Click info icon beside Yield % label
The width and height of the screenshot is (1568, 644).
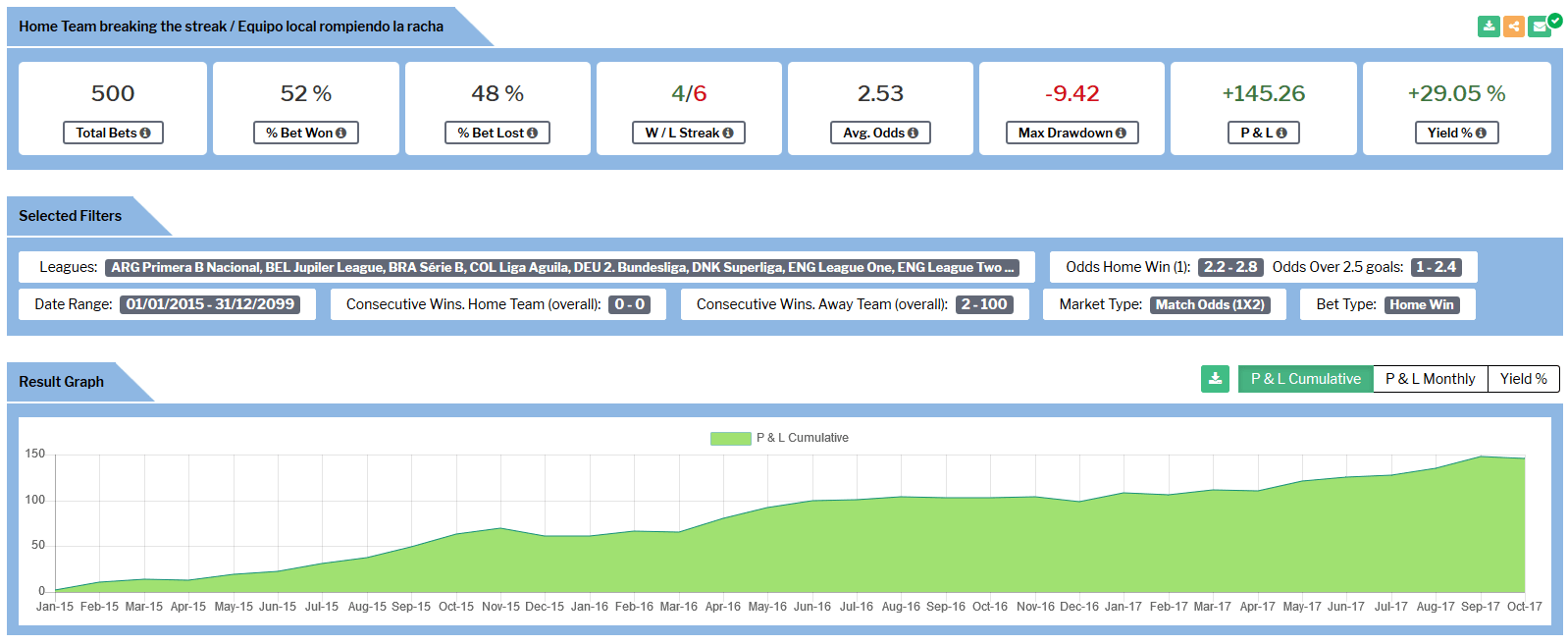[x=1481, y=134]
